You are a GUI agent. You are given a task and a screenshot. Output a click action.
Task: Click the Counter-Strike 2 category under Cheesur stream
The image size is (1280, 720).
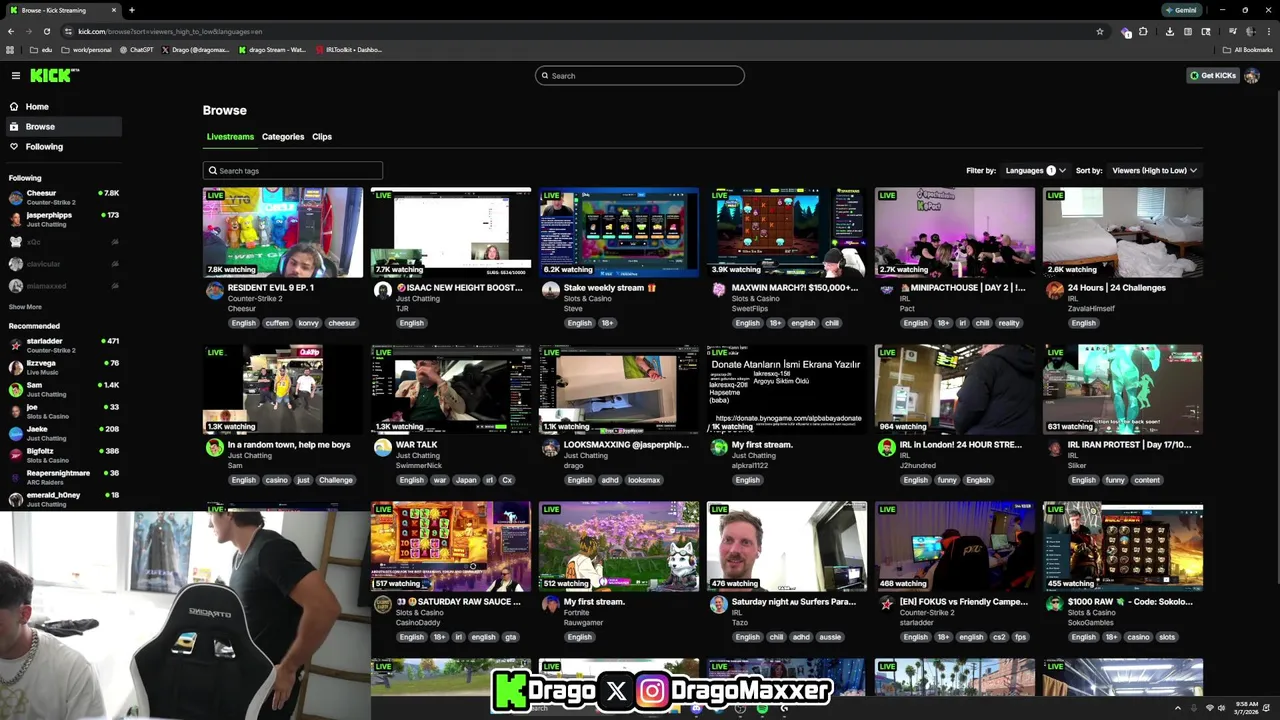(257, 298)
